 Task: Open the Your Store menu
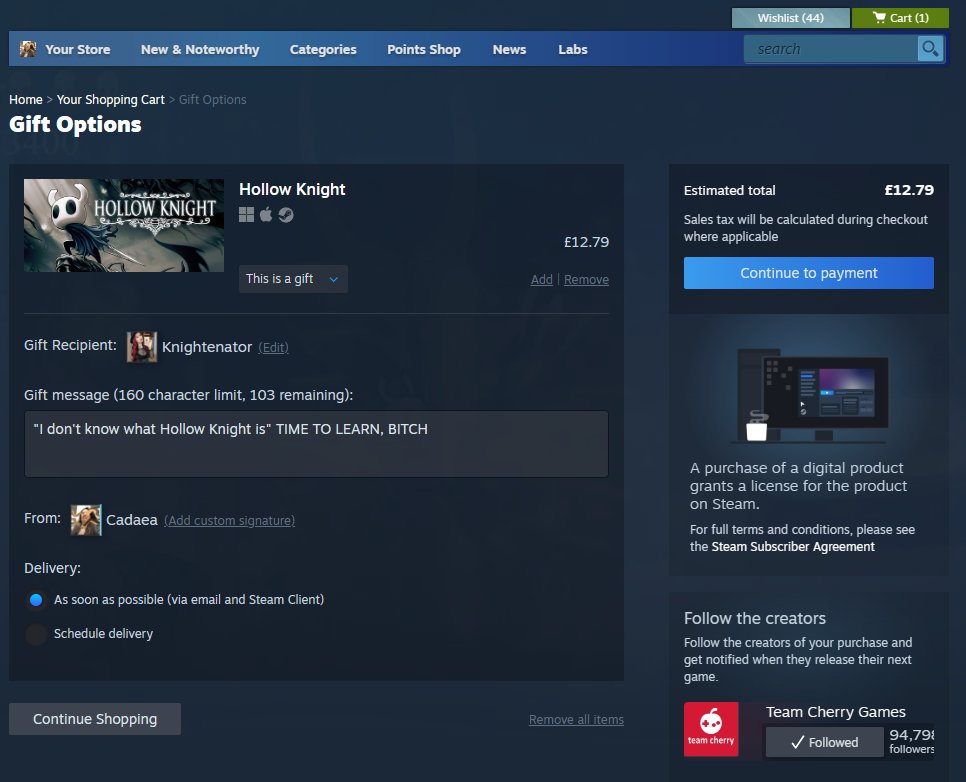(78, 49)
